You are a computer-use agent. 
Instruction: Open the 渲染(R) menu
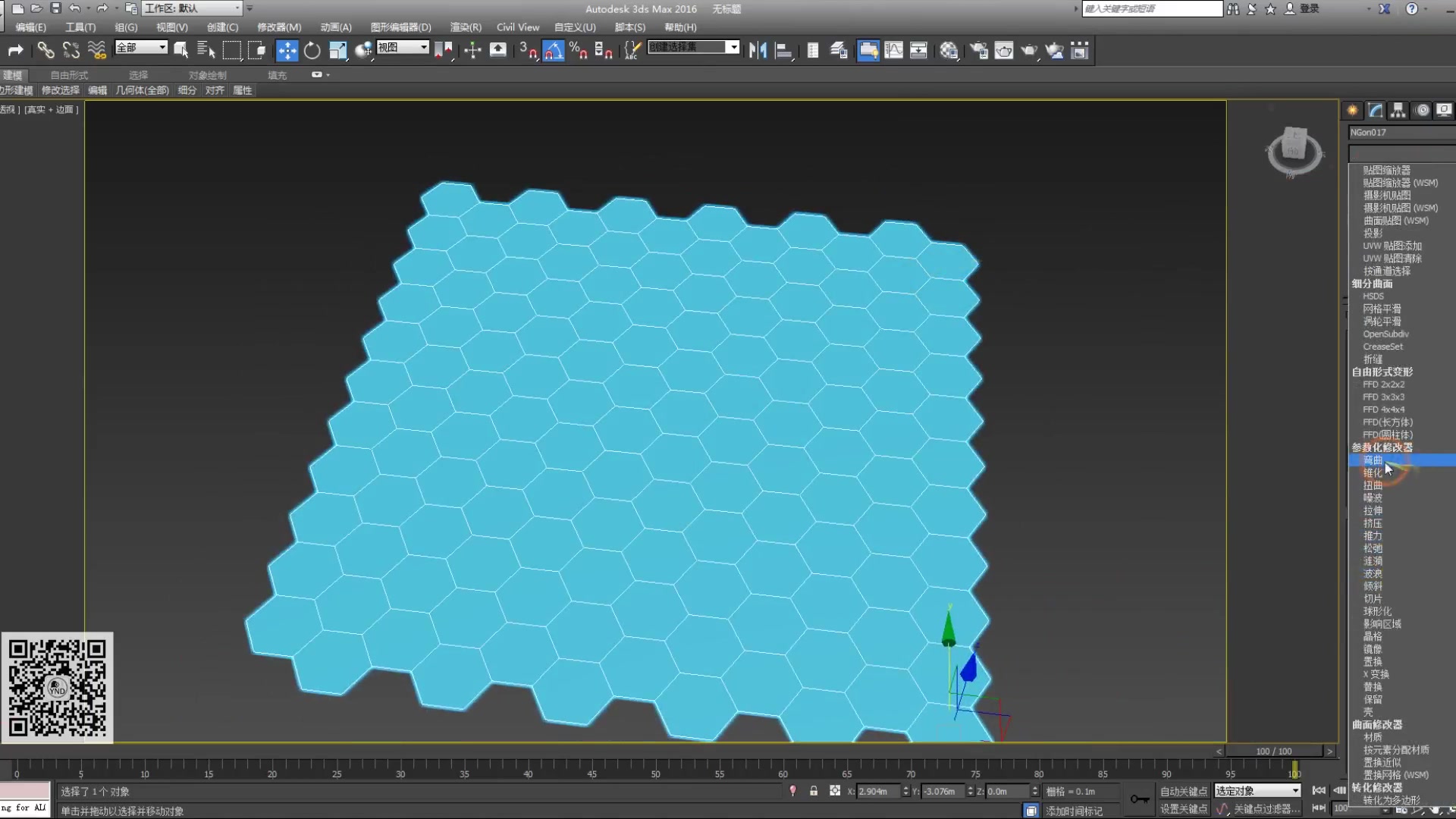465,27
